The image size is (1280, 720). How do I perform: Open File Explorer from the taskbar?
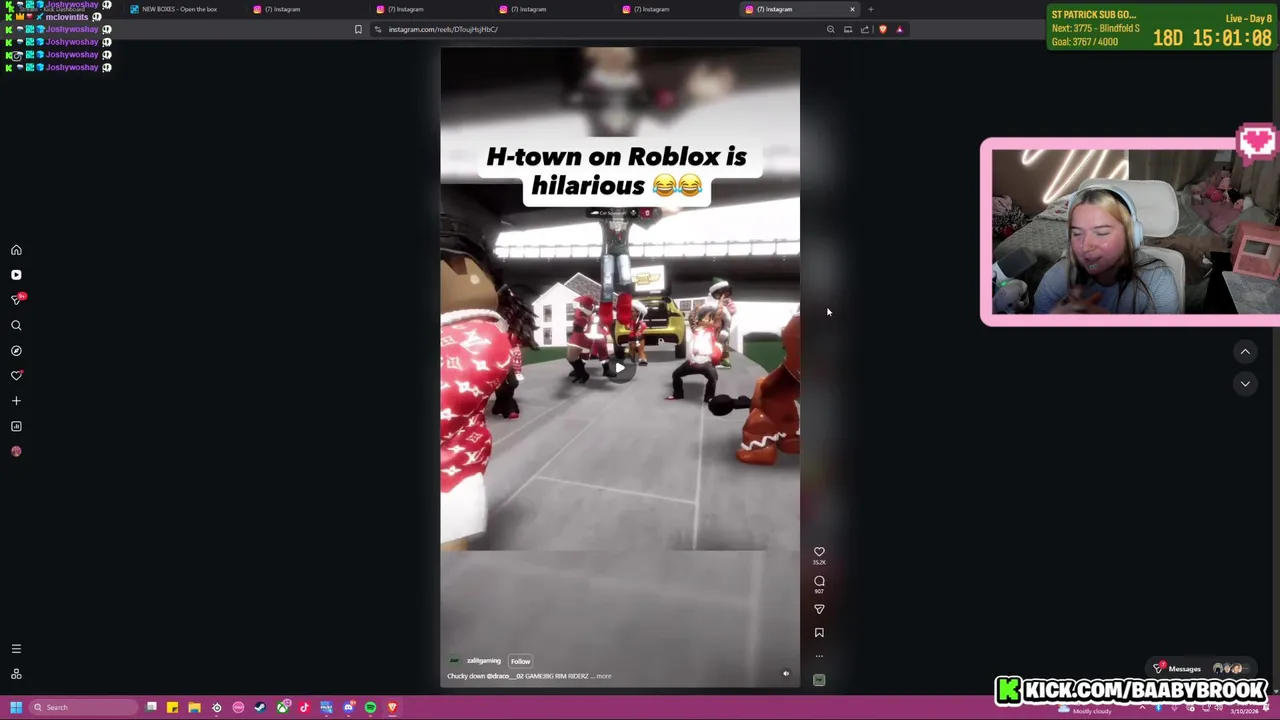(x=194, y=707)
